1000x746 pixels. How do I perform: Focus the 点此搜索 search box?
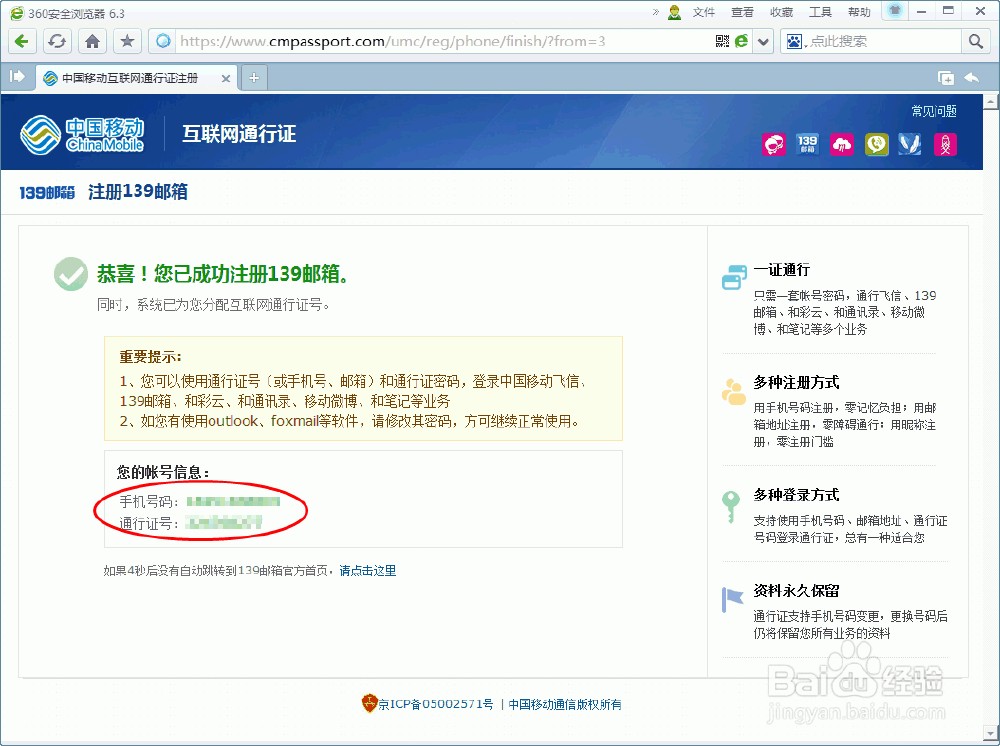pos(883,41)
